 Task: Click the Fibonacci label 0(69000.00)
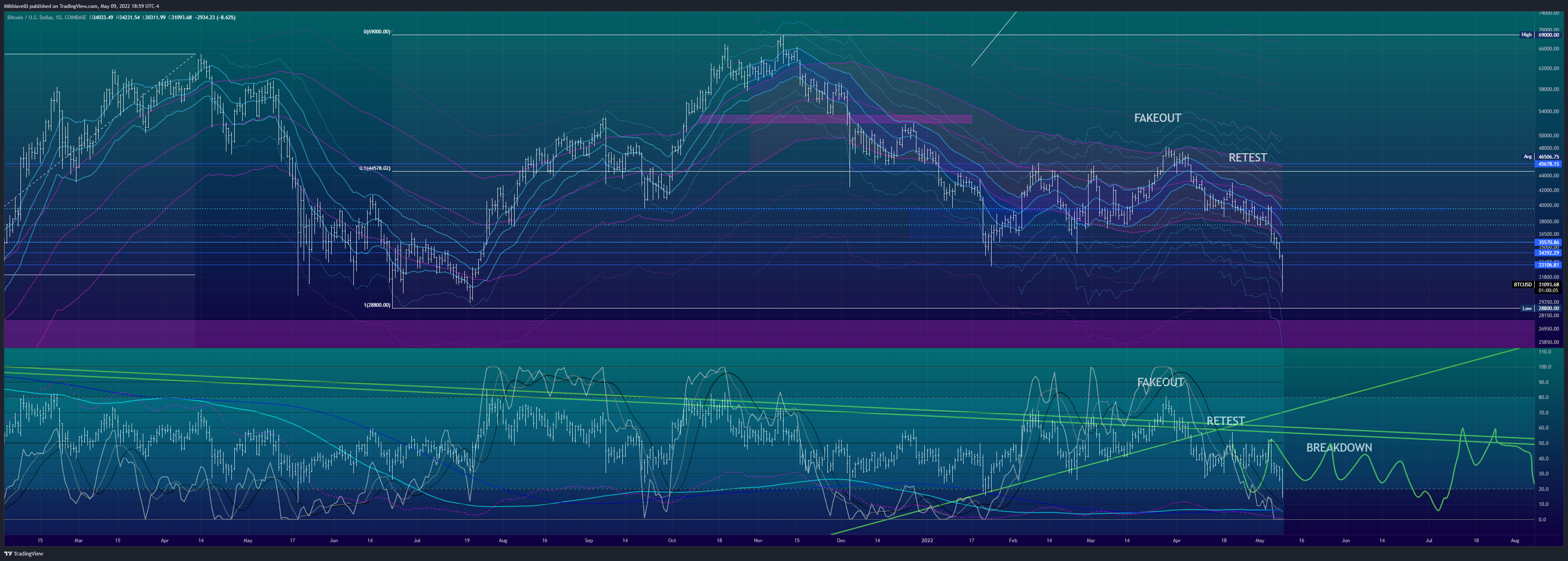378,32
